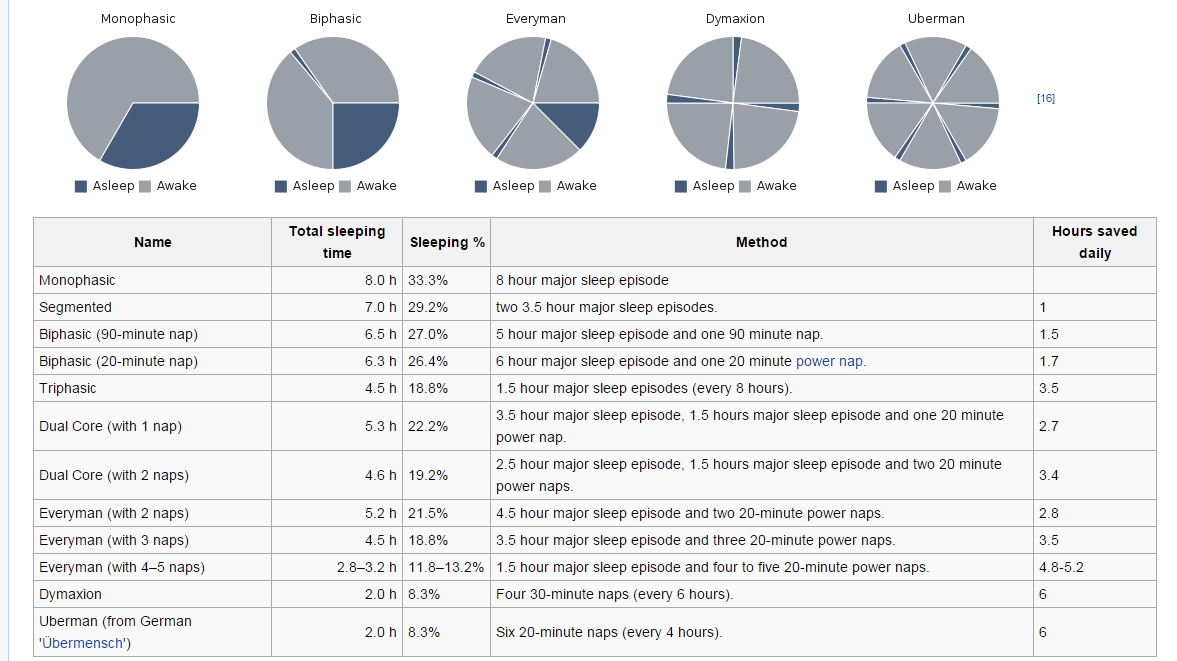The height and width of the screenshot is (661, 1177).
Task: Click the Name column header
Action: coord(152,242)
